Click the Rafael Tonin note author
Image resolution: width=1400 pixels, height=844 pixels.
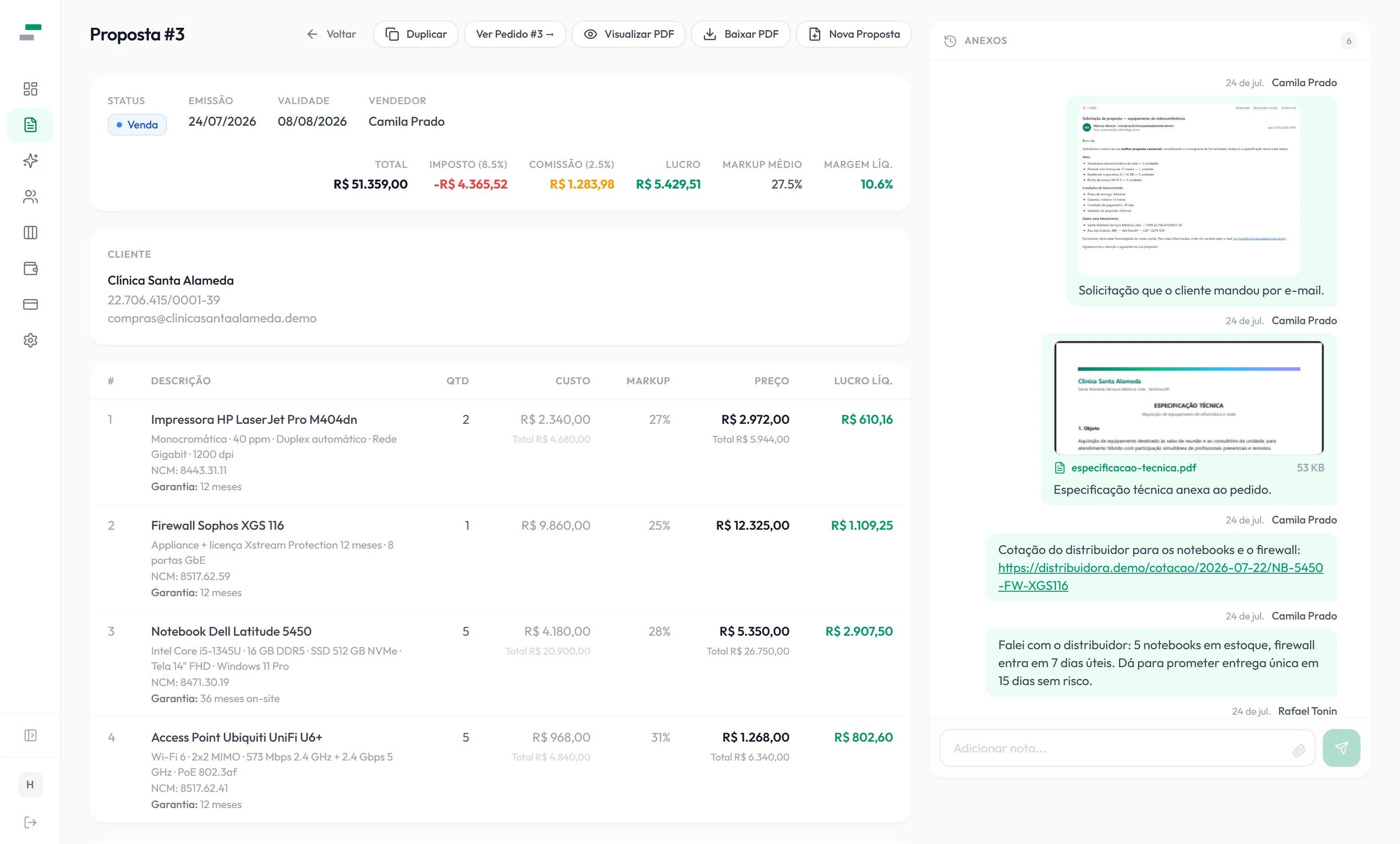coord(1307,711)
